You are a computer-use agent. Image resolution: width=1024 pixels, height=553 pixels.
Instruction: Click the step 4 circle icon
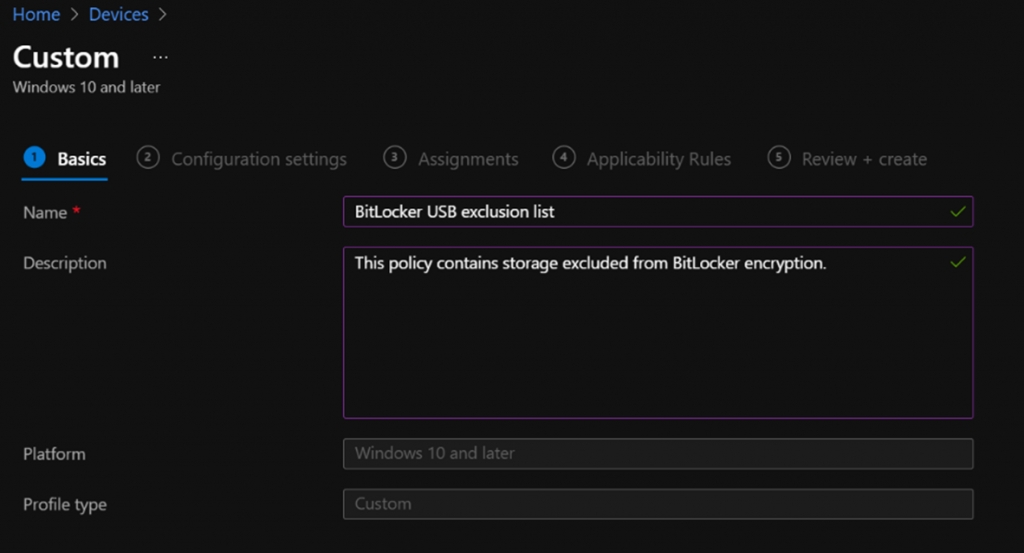coord(564,158)
